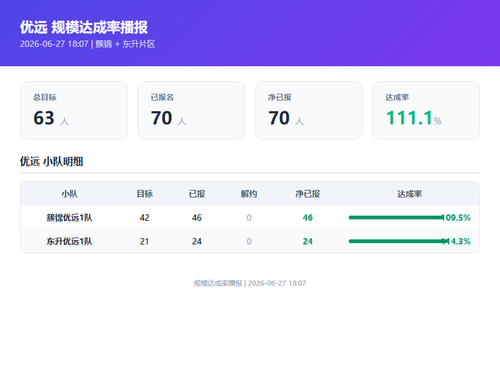Screen dimensions: 500x375
Task: Click the 109.5% percentage label
Action: (457, 218)
